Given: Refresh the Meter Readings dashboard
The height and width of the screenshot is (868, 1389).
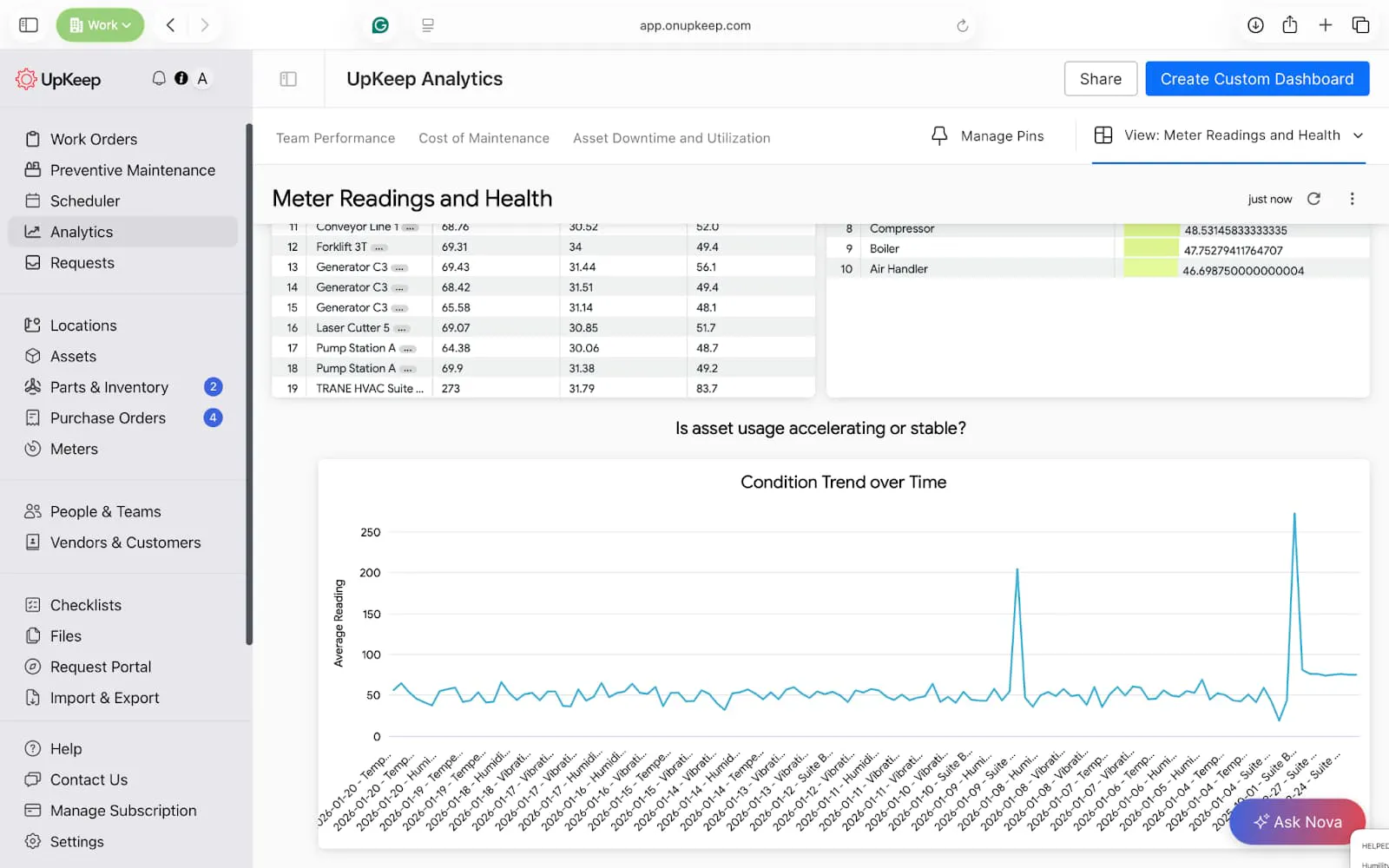Looking at the screenshot, I should point(1313,199).
